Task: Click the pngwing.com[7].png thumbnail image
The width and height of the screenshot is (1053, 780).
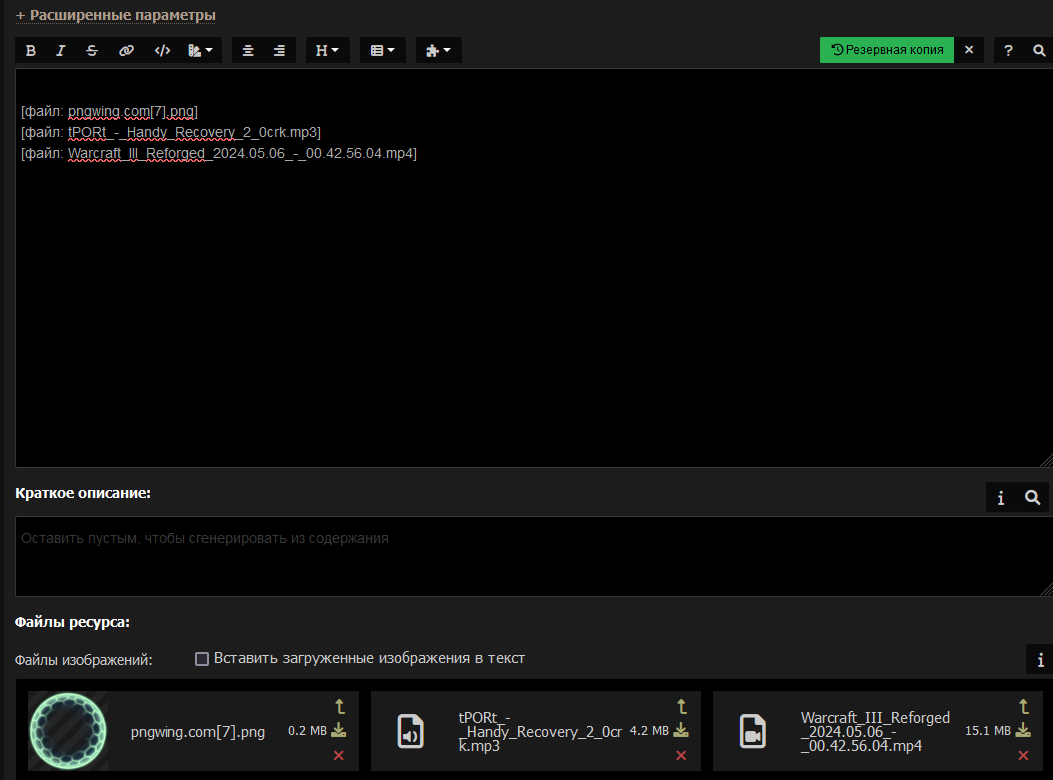Action: tap(68, 731)
